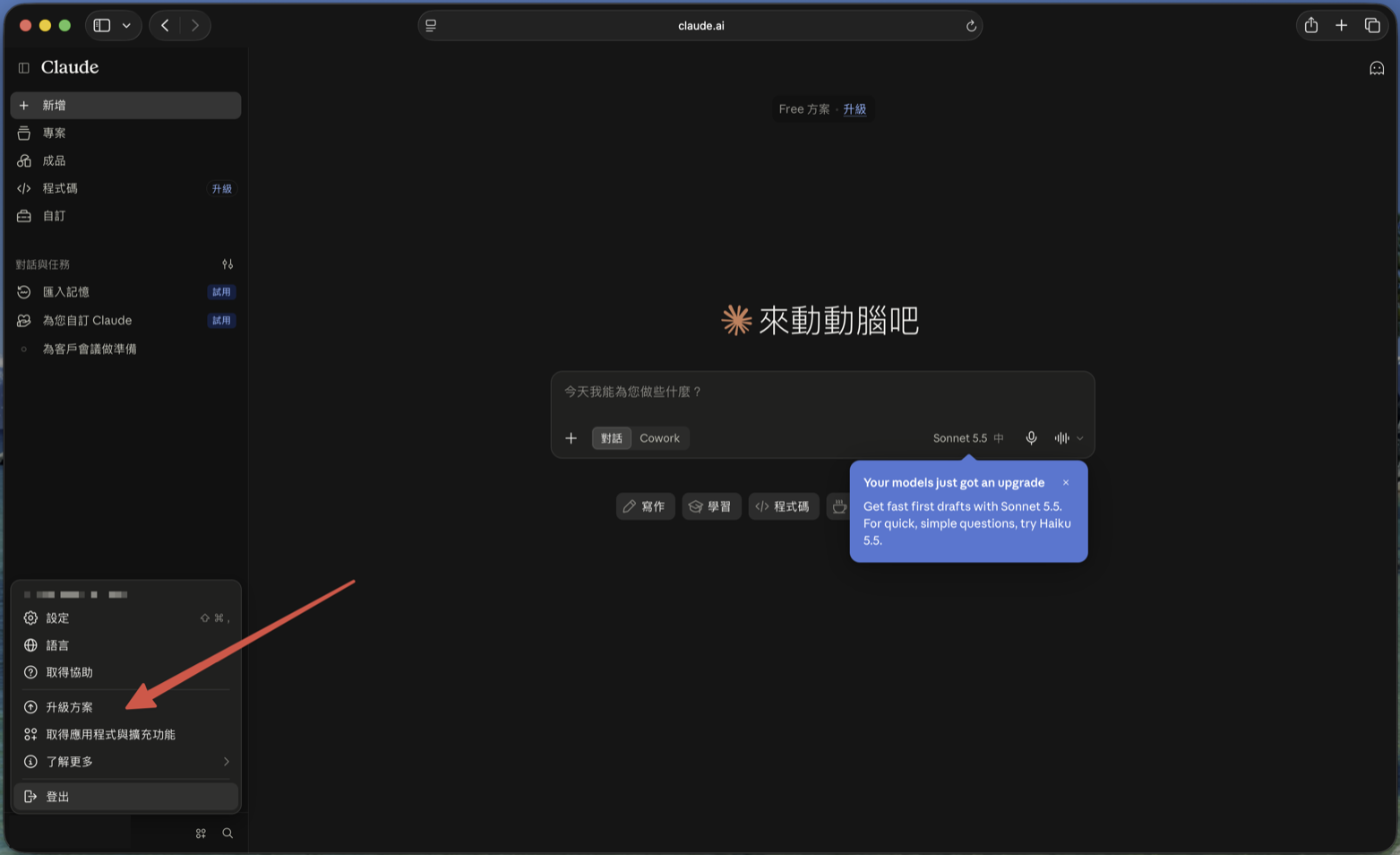Open the ghost incognito chat icon

pos(1377,68)
